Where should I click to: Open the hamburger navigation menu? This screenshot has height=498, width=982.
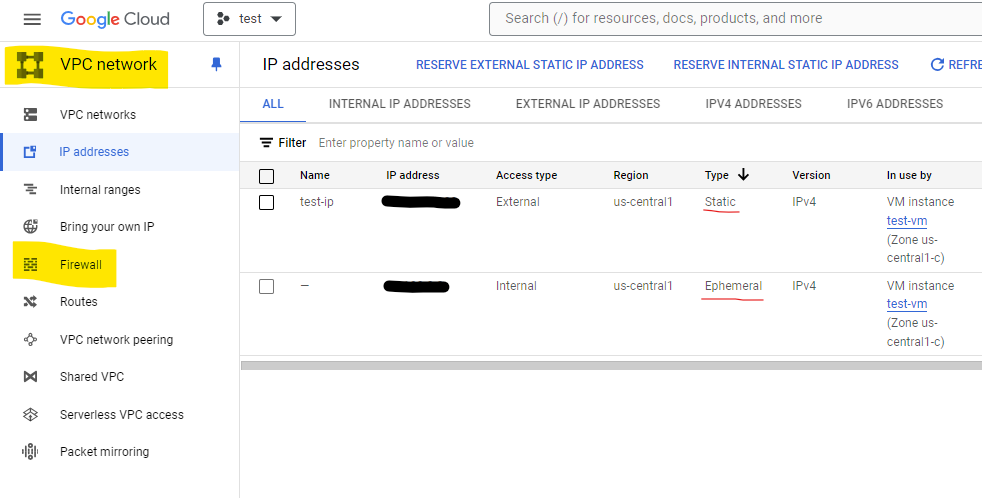32,19
